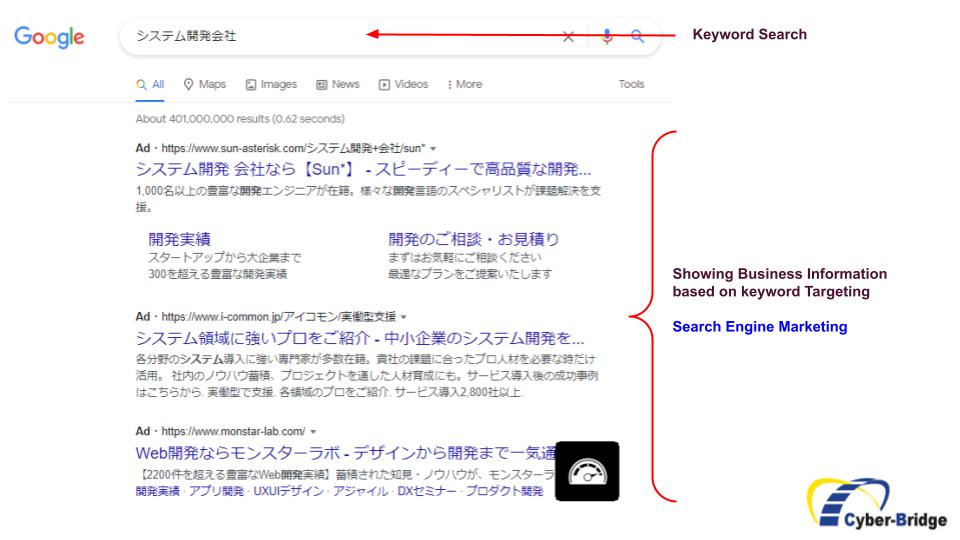Open the 開発のご相談・お見積り sitelink

(x=473, y=239)
